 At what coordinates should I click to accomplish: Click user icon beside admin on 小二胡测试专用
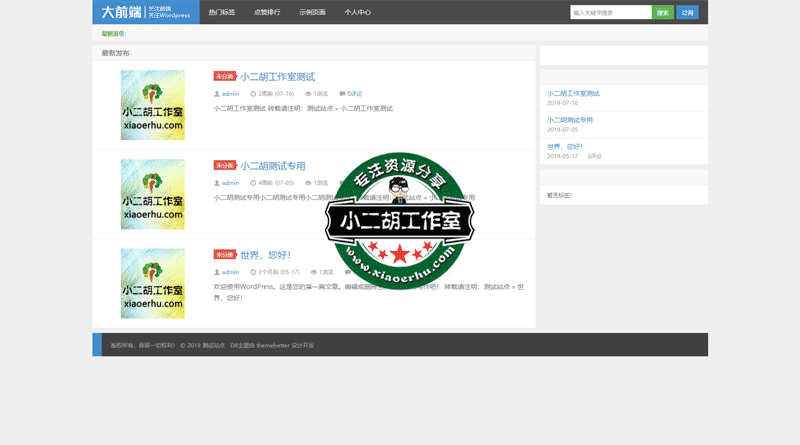coord(217,183)
